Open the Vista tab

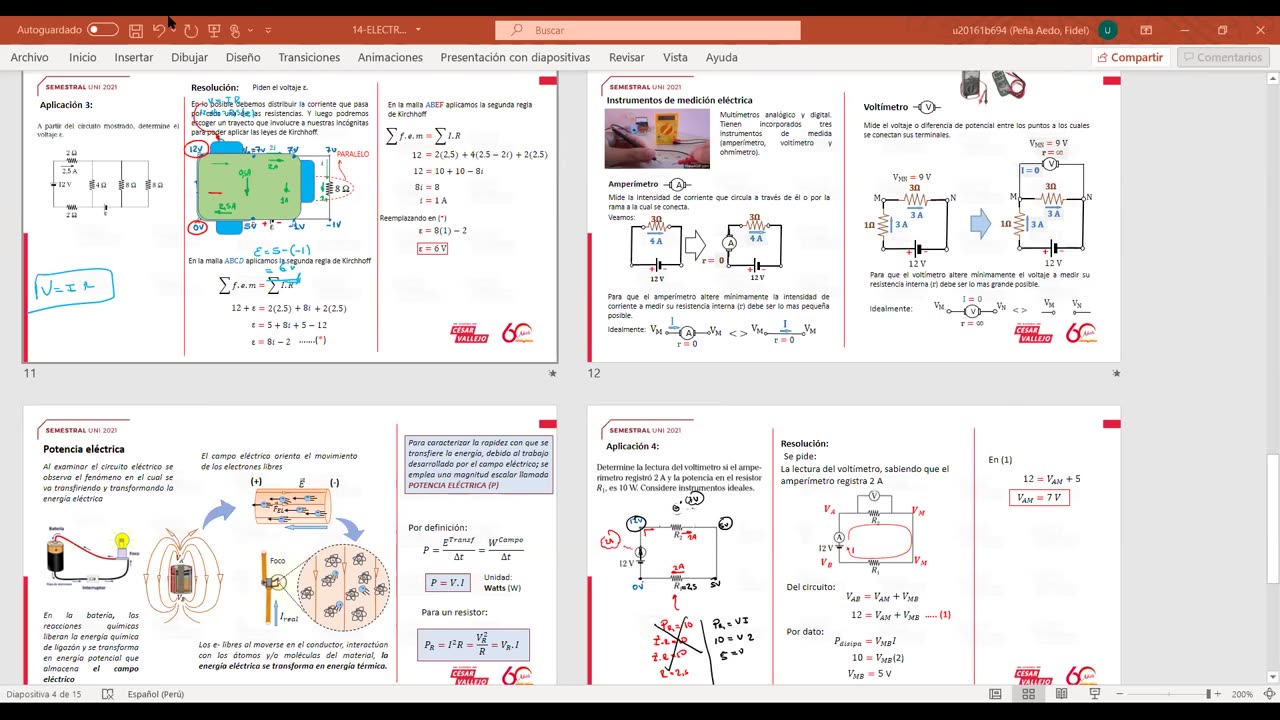675,57
